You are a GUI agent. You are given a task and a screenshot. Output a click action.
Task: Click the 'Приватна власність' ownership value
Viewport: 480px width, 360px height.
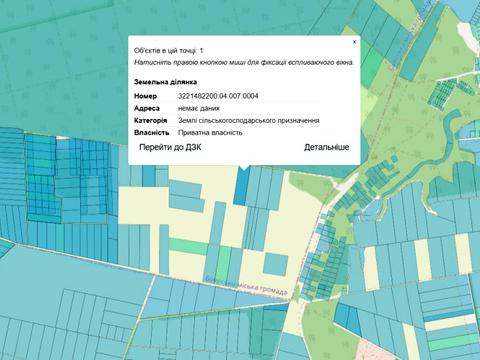click(210, 133)
